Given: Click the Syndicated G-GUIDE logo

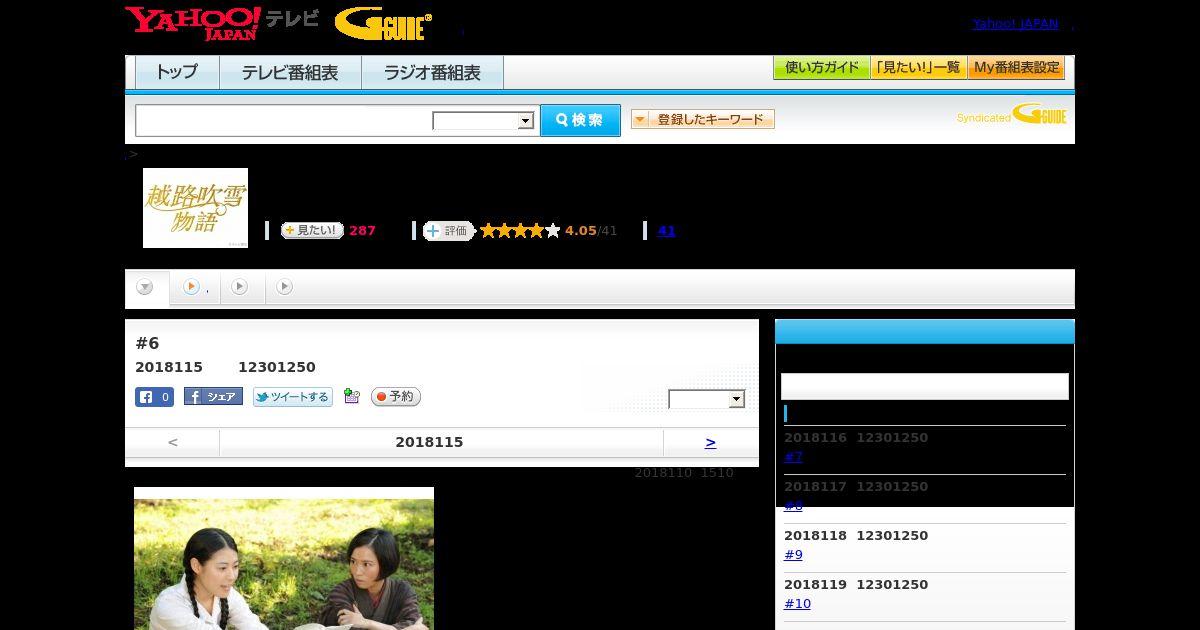Looking at the screenshot, I should coord(1012,115).
